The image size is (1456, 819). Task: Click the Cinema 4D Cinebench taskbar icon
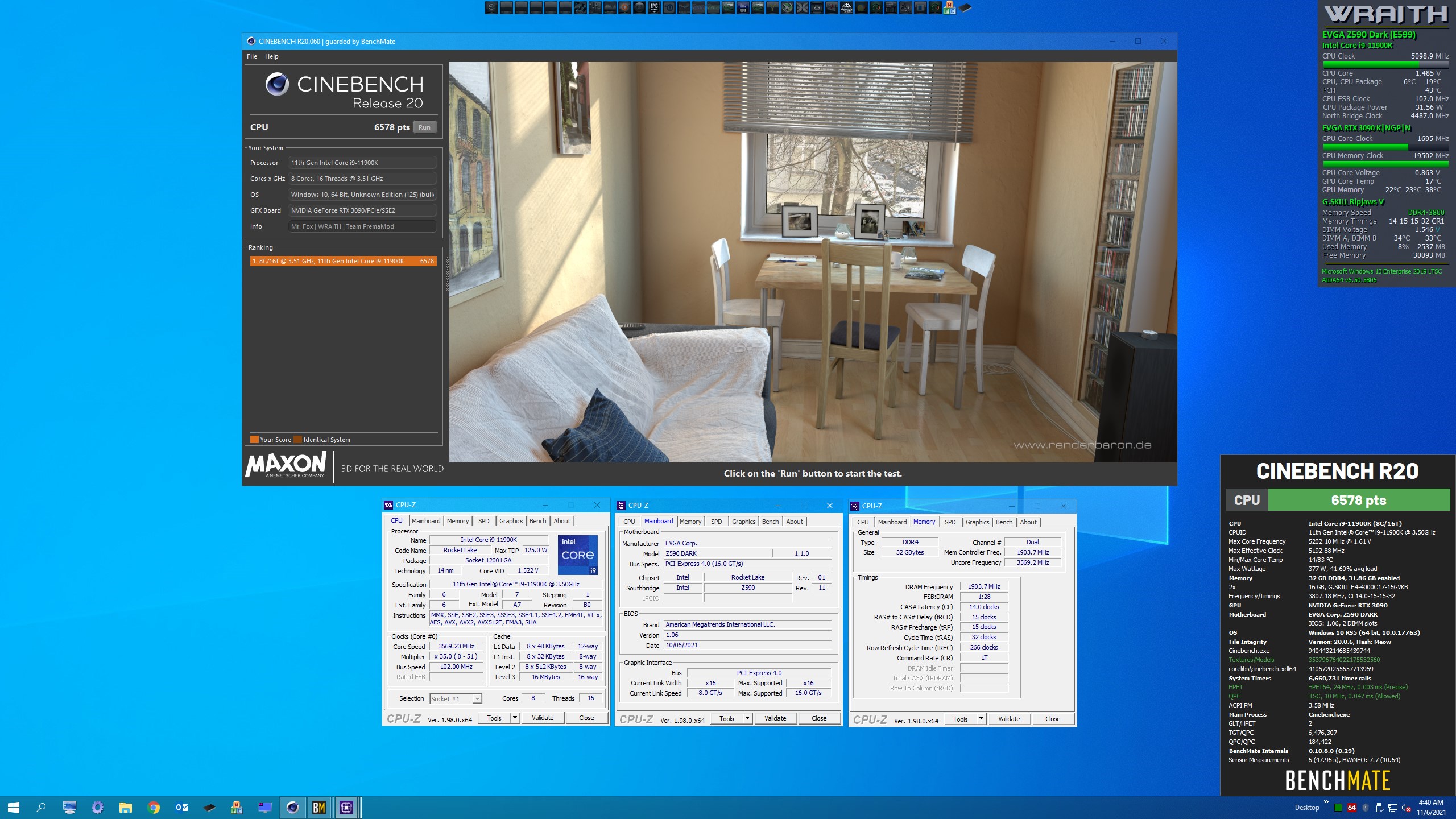292,807
